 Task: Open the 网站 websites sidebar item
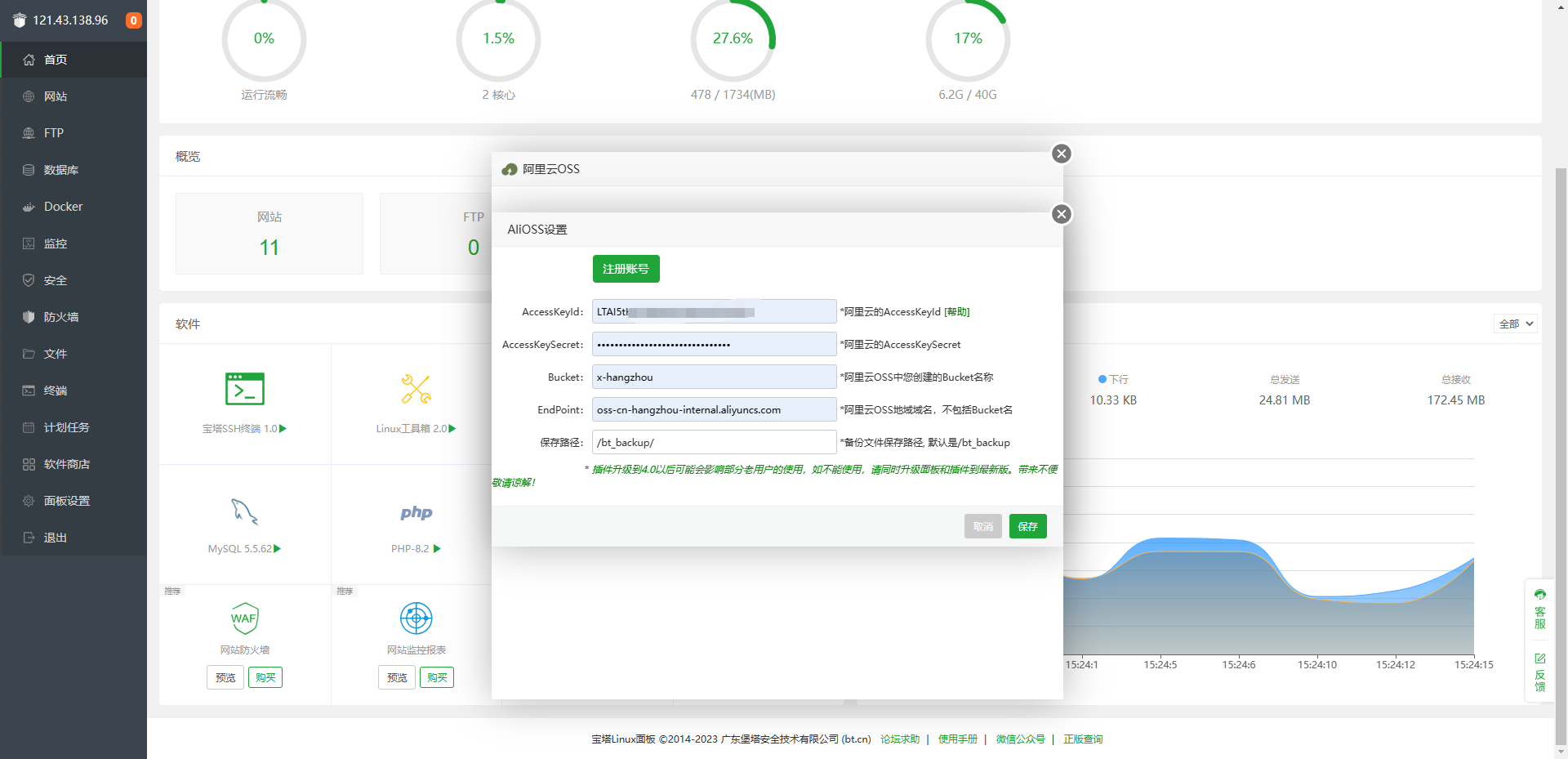tap(73, 96)
